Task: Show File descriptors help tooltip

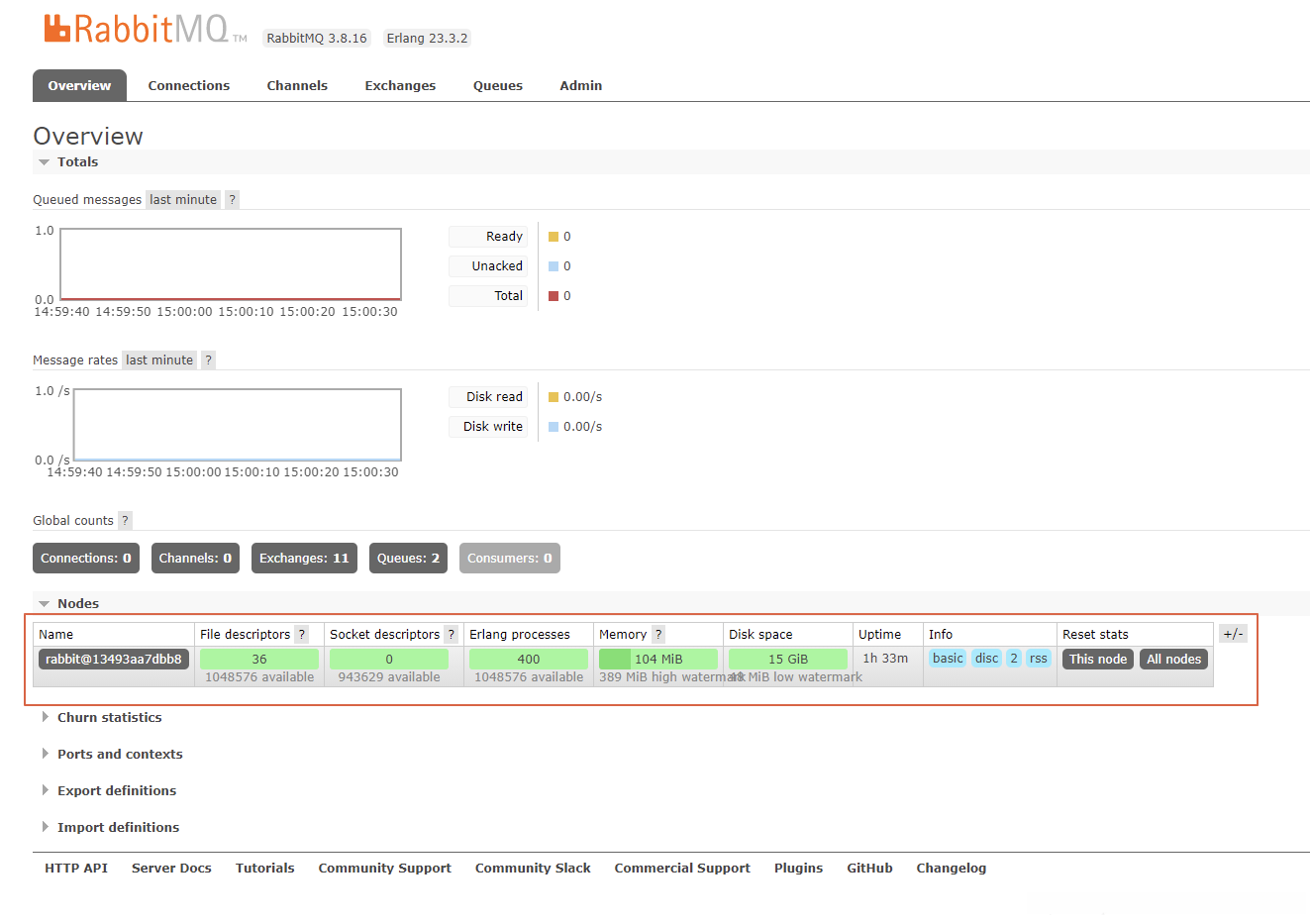Action: 302,635
